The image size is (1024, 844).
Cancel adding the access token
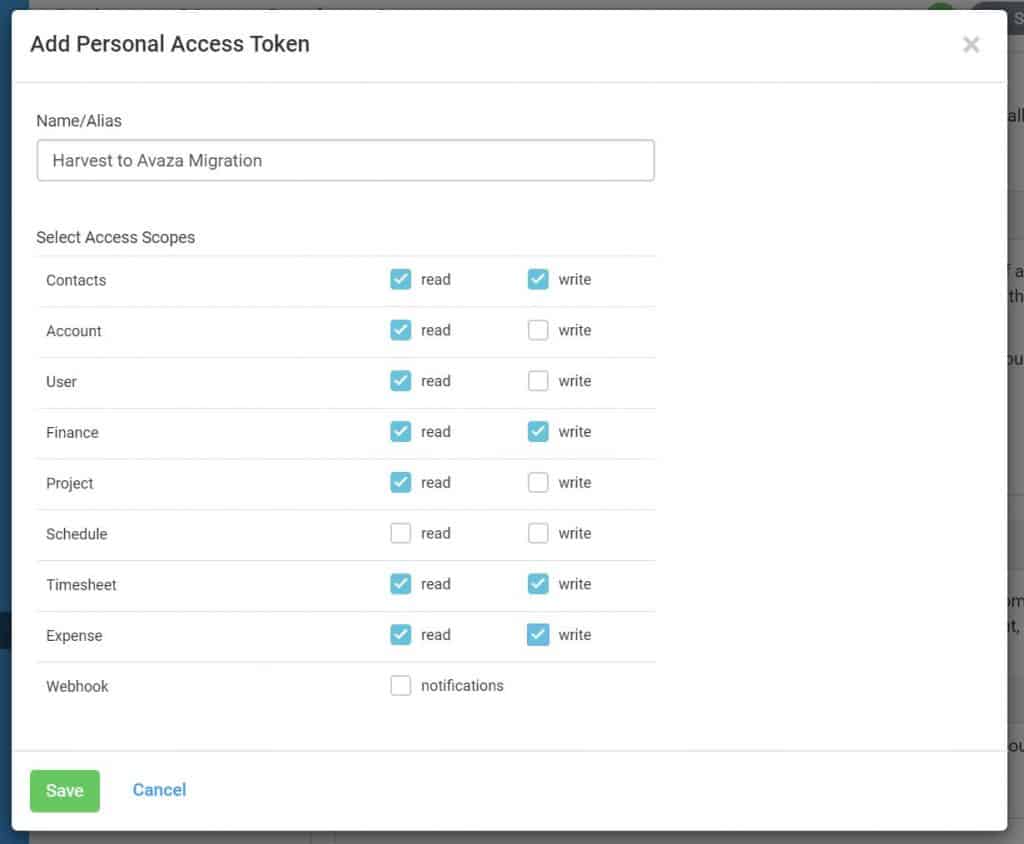[158, 790]
